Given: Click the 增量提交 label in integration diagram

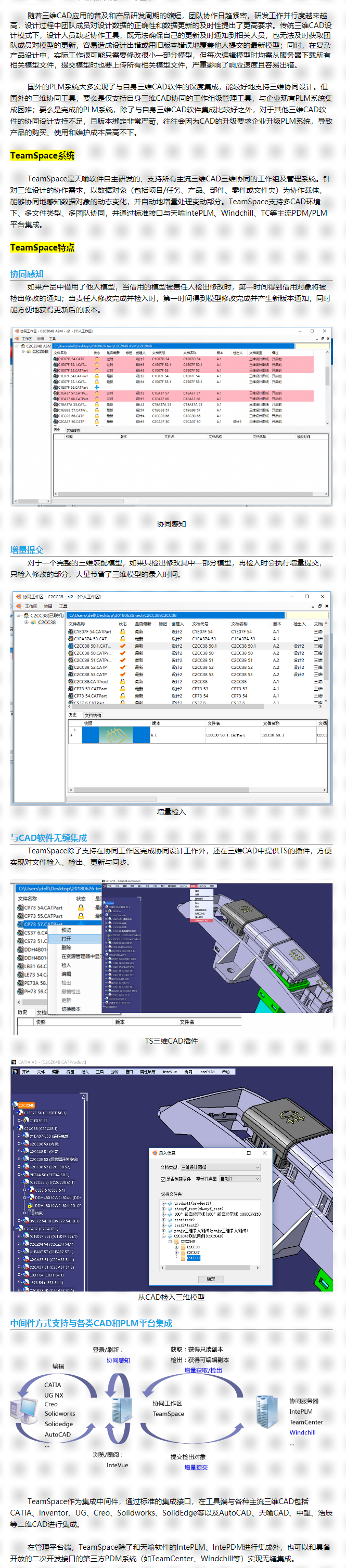Looking at the screenshot, I should (x=196, y=1467).
